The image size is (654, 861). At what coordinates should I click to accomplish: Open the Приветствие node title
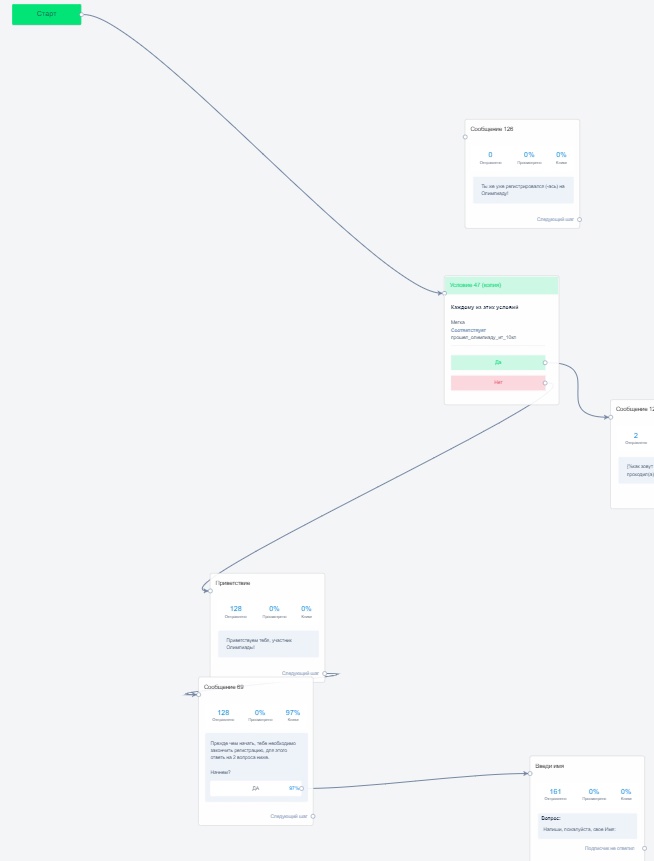[233, 583]
